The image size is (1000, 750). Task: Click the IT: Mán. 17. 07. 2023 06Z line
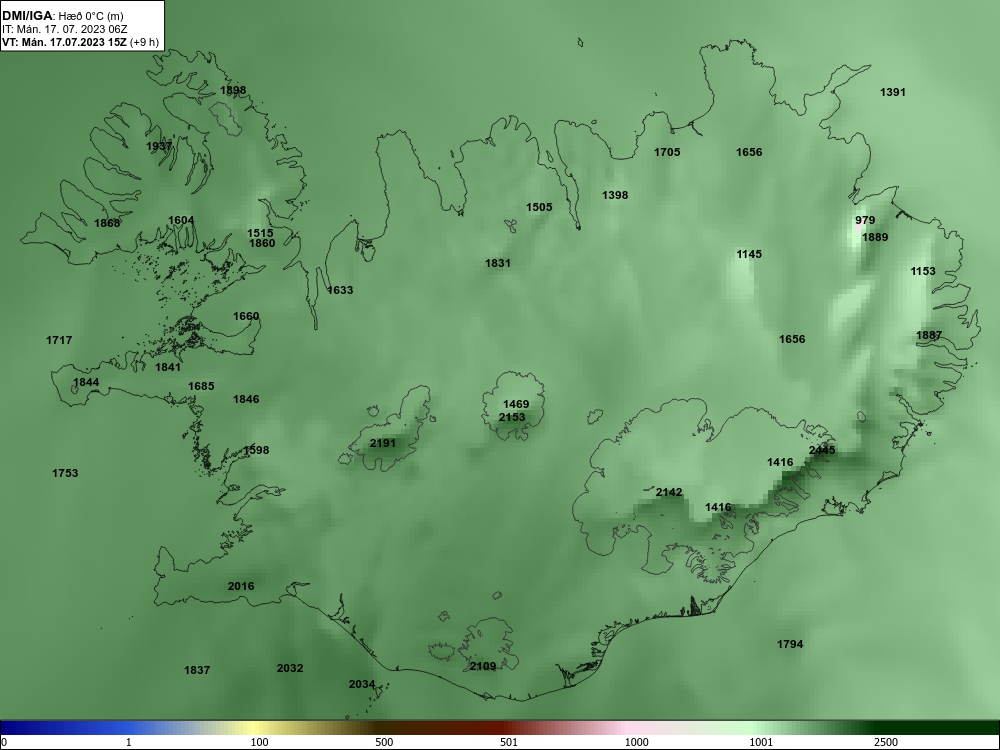click(x=64, y=29)
